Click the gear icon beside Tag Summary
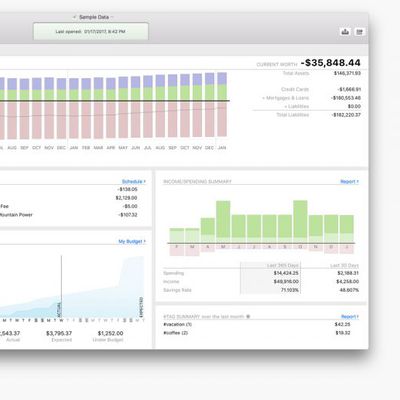Viewport: 400px width, 400px height. coord(248,316)
